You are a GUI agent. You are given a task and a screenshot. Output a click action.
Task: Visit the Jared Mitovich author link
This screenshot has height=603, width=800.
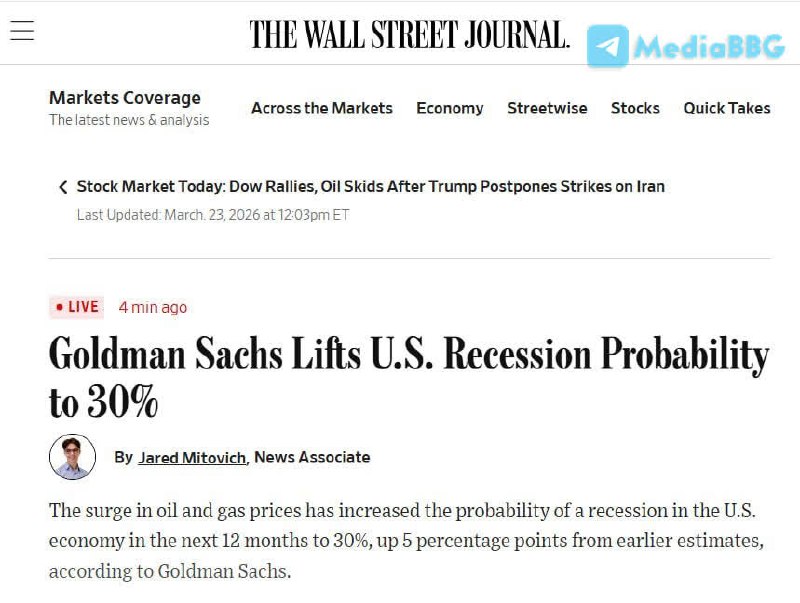pos(191,457)
